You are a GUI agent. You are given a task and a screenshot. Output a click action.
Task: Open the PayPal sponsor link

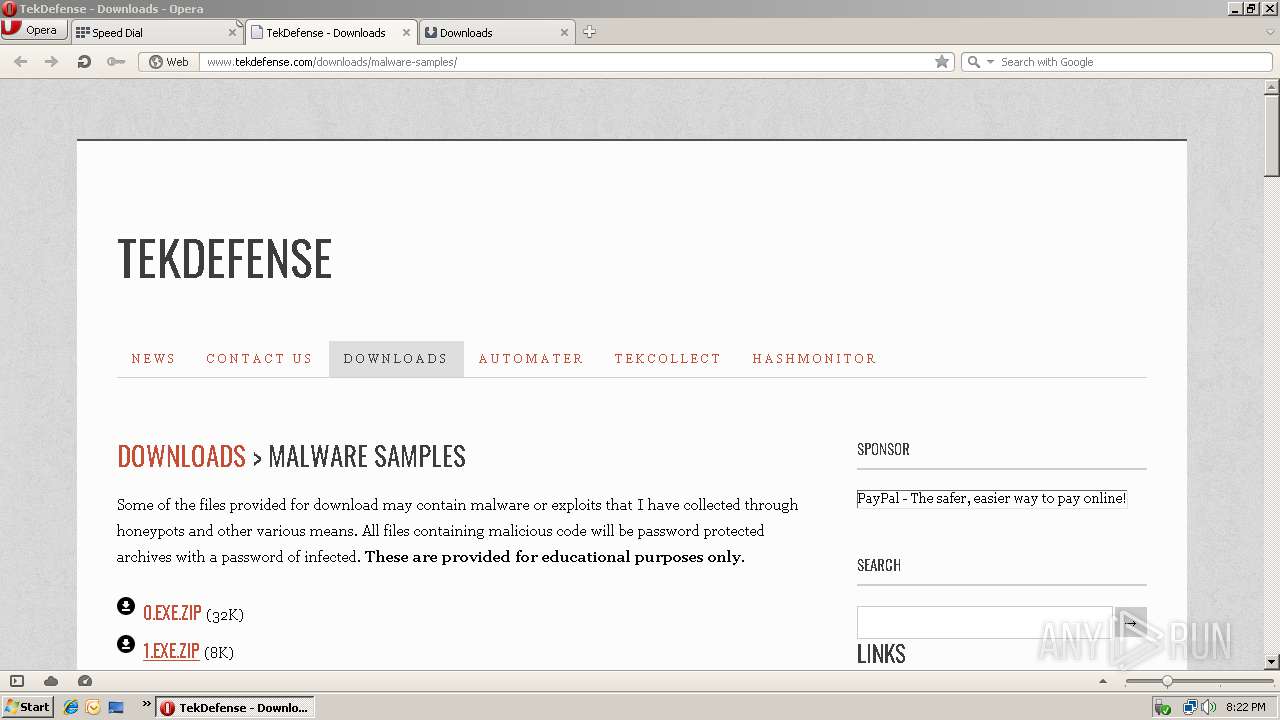[991, 498]
